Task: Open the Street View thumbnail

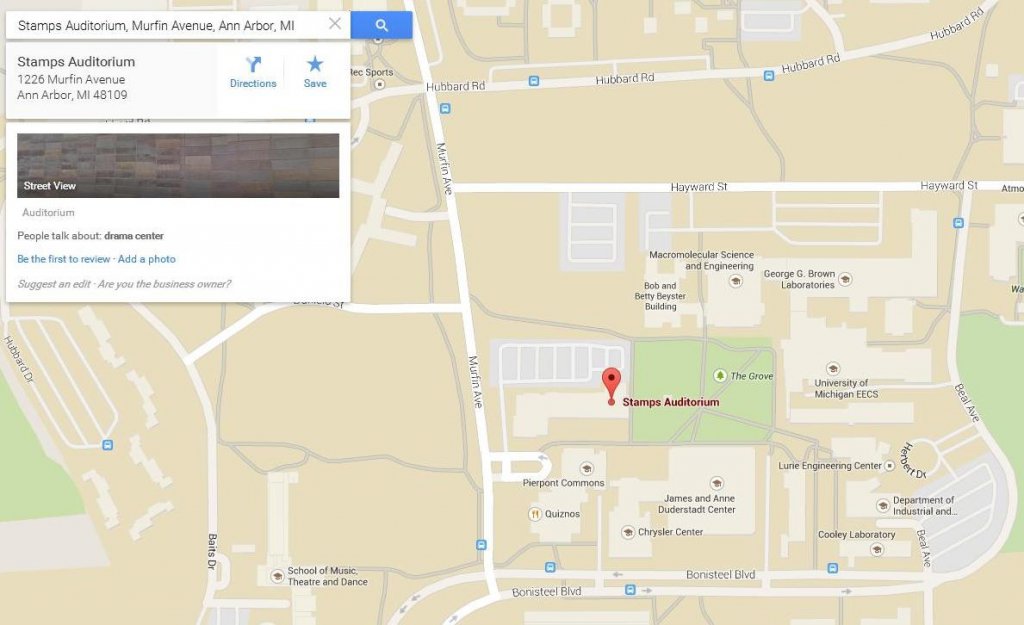Action: click(178, 165)
